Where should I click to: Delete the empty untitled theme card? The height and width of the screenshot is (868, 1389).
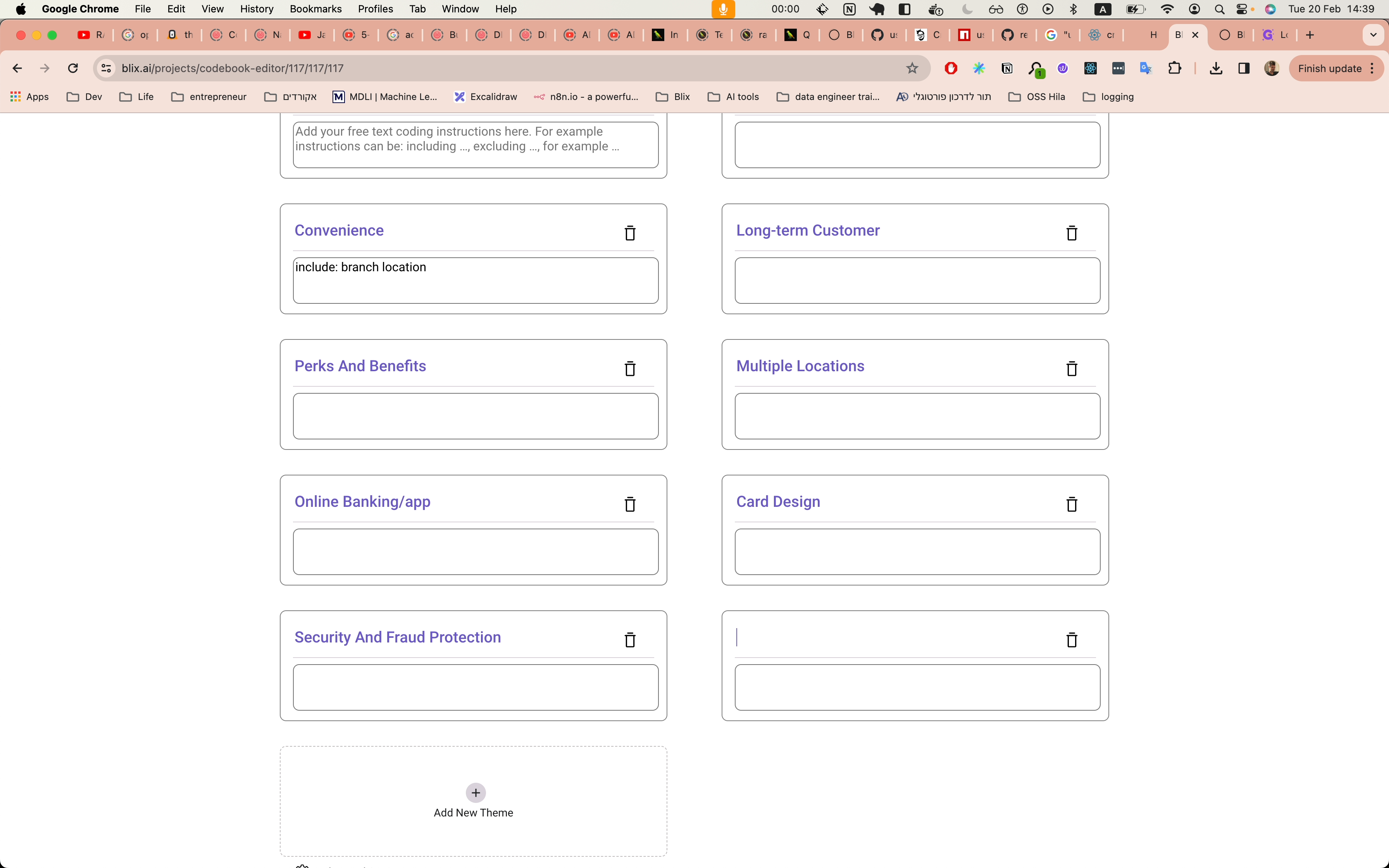tap(1071, 639)
